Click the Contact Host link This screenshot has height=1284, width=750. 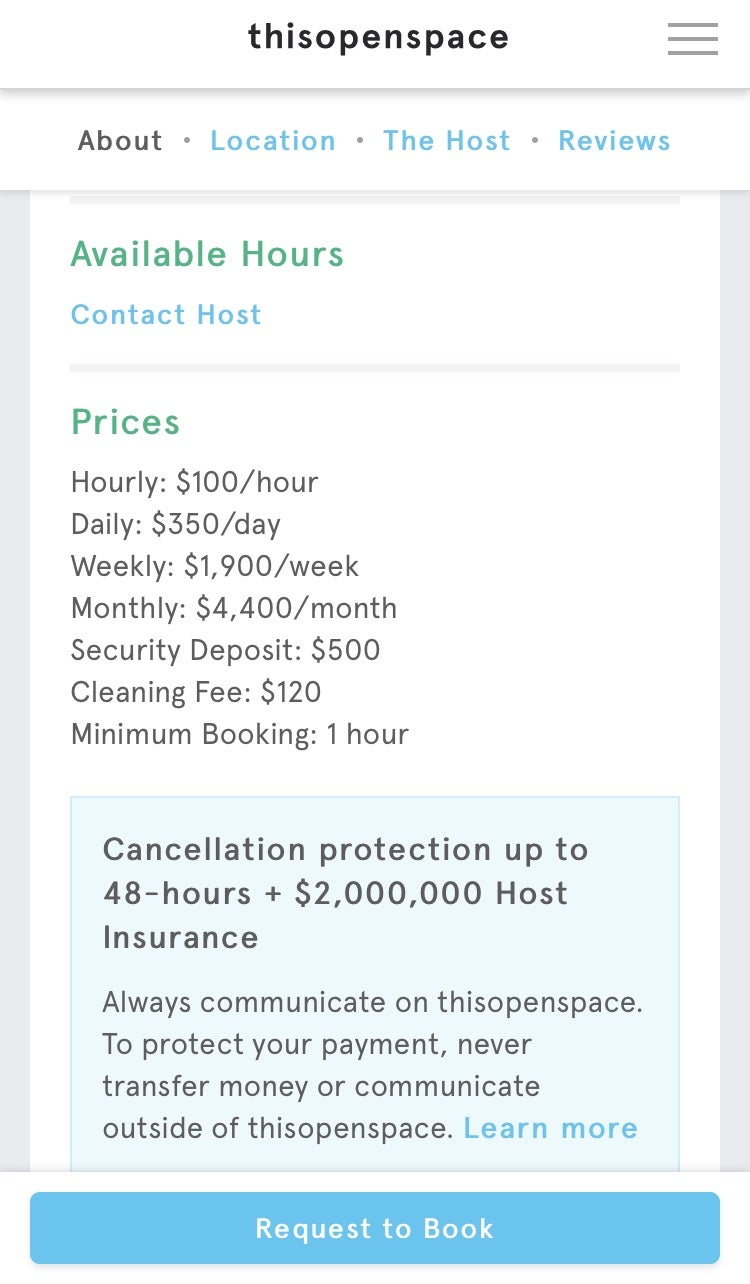pyautogui.click(x=166, y=315)
